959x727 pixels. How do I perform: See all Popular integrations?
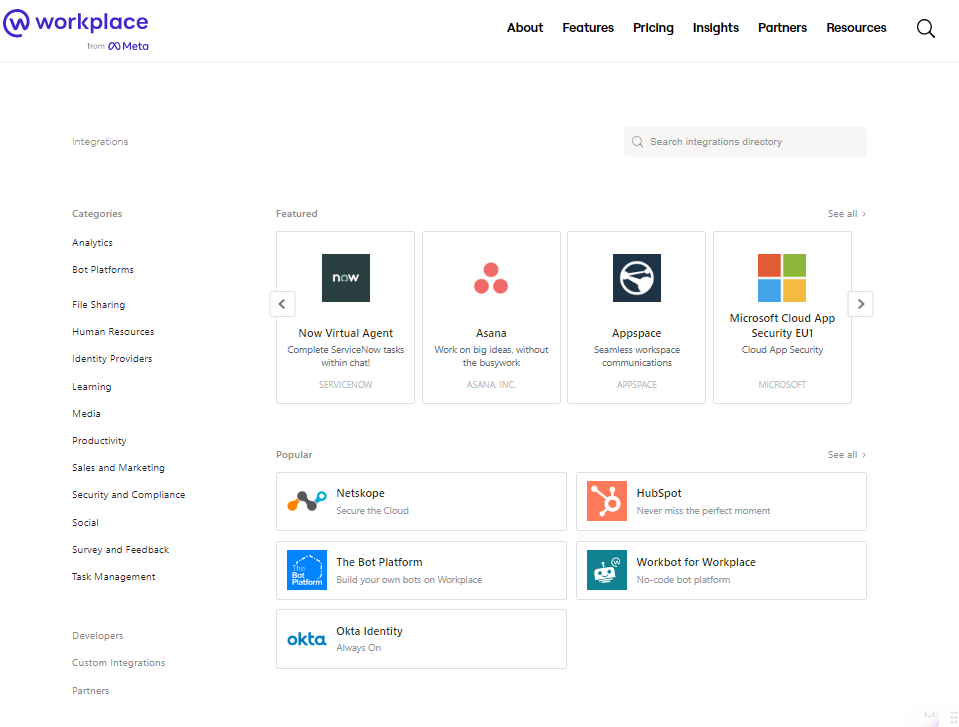(846, 454)
